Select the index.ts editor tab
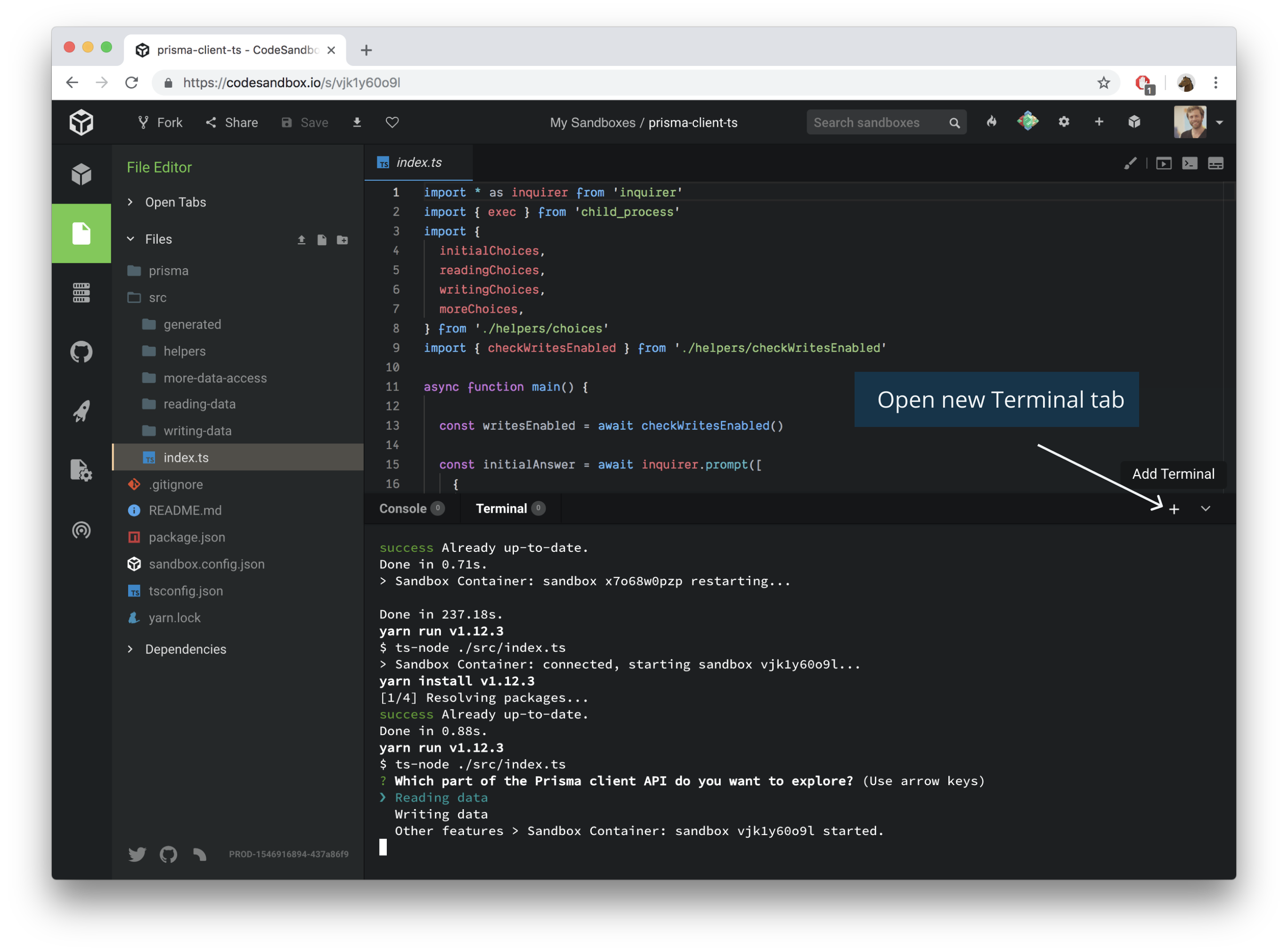The width and height of the screenshot is (1288, 951). click(418, 163)
